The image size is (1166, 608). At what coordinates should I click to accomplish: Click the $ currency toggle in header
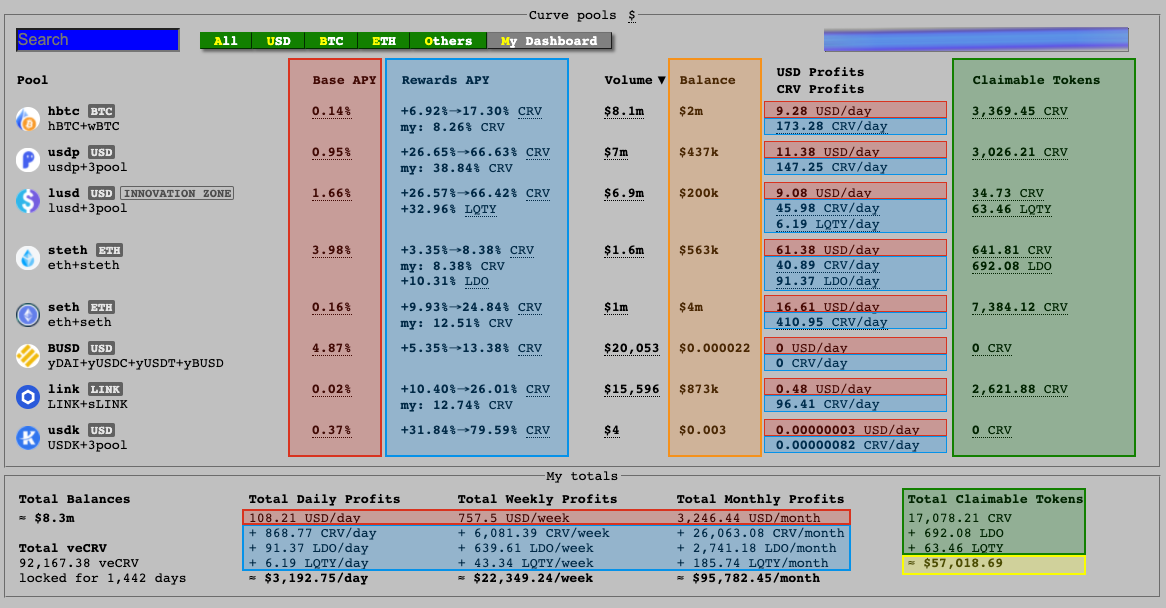pyautogui.click(x=631, y=15)
